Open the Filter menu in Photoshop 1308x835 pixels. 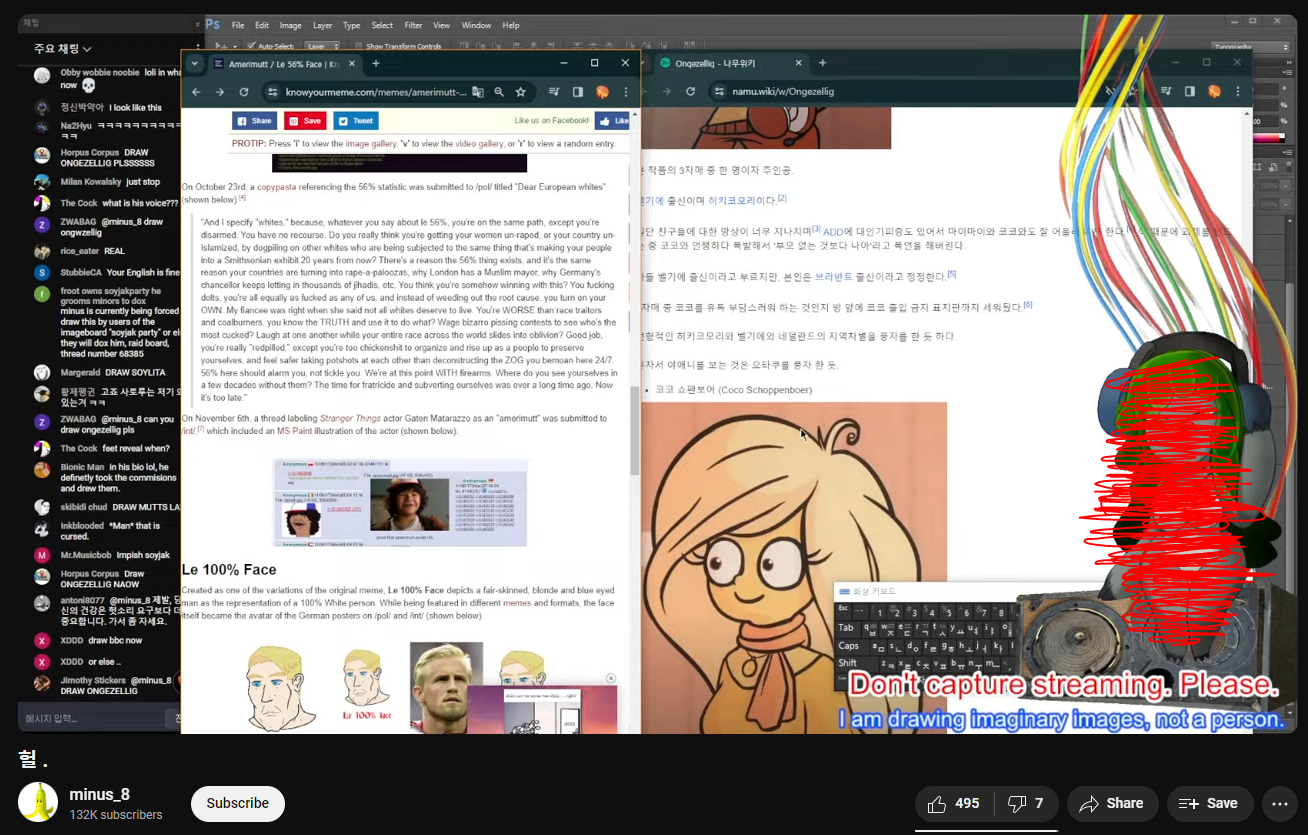[x=413, y=25]
